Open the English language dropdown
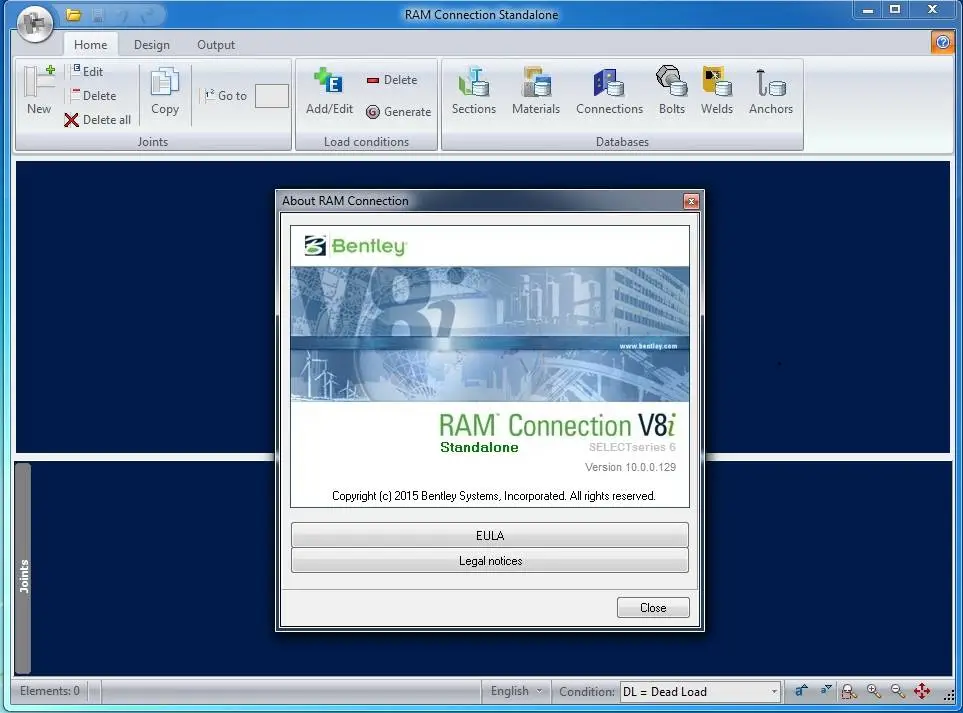963x713 pixels. (x=516, y=691)
